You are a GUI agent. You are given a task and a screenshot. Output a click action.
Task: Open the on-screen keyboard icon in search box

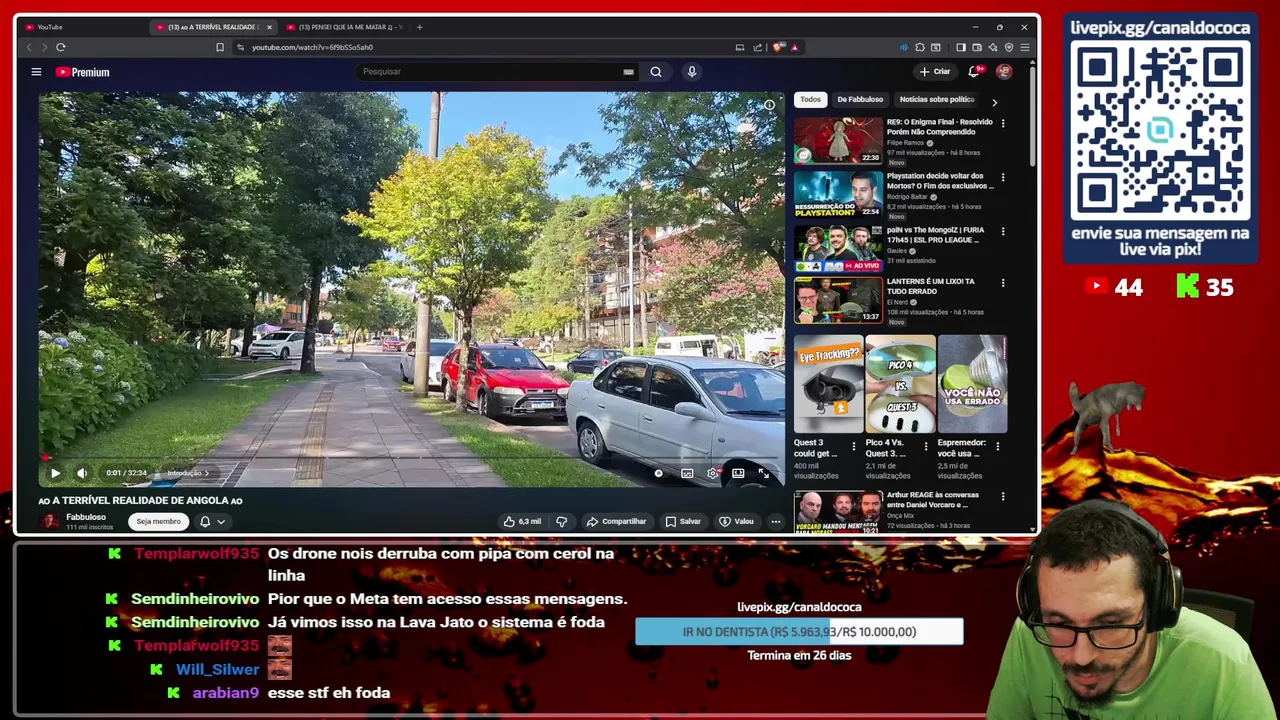(x=628, y=72)
